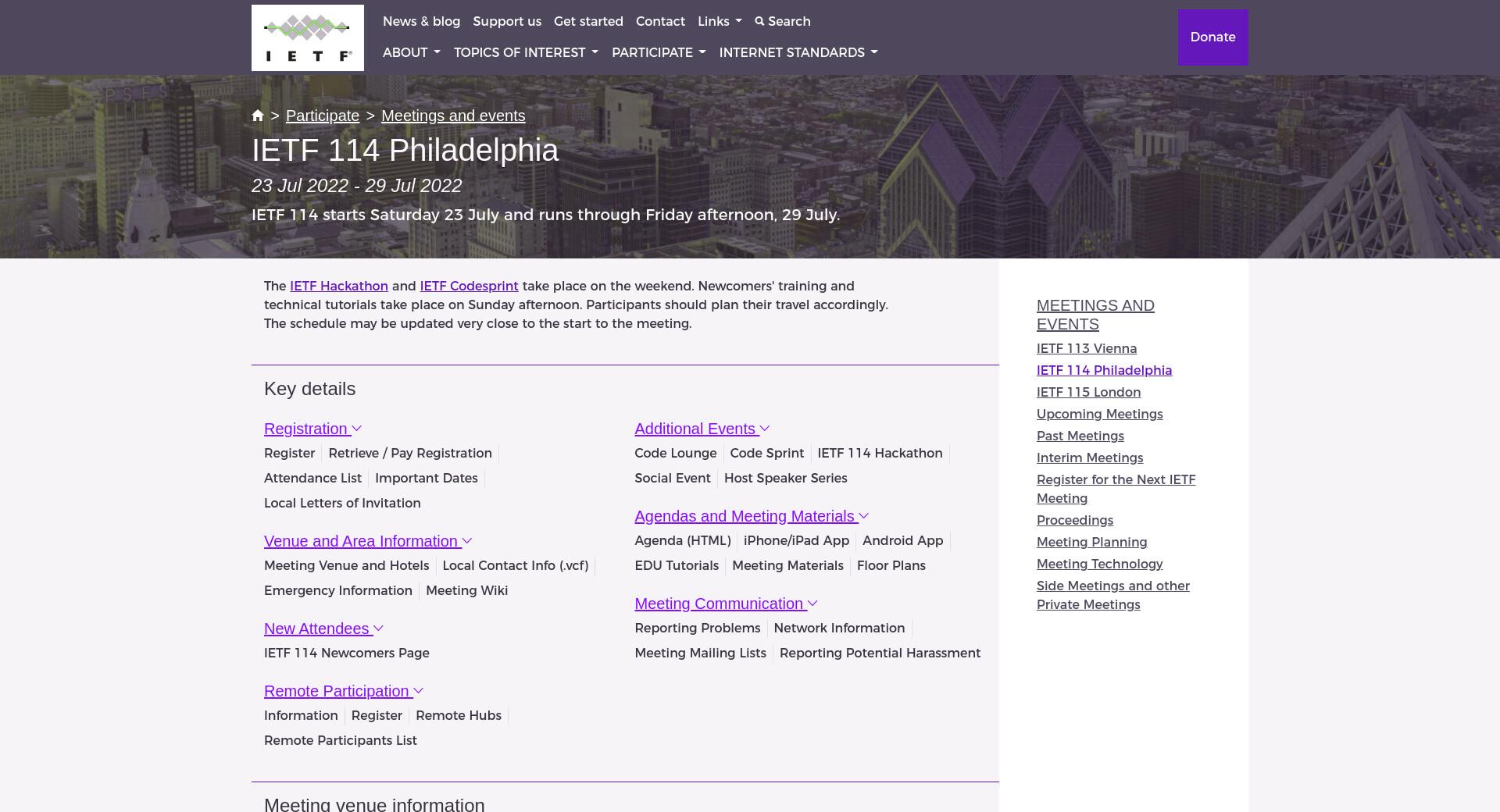Open Reporting Problems link
The image size is (1500, 812).
coord(698,628)
